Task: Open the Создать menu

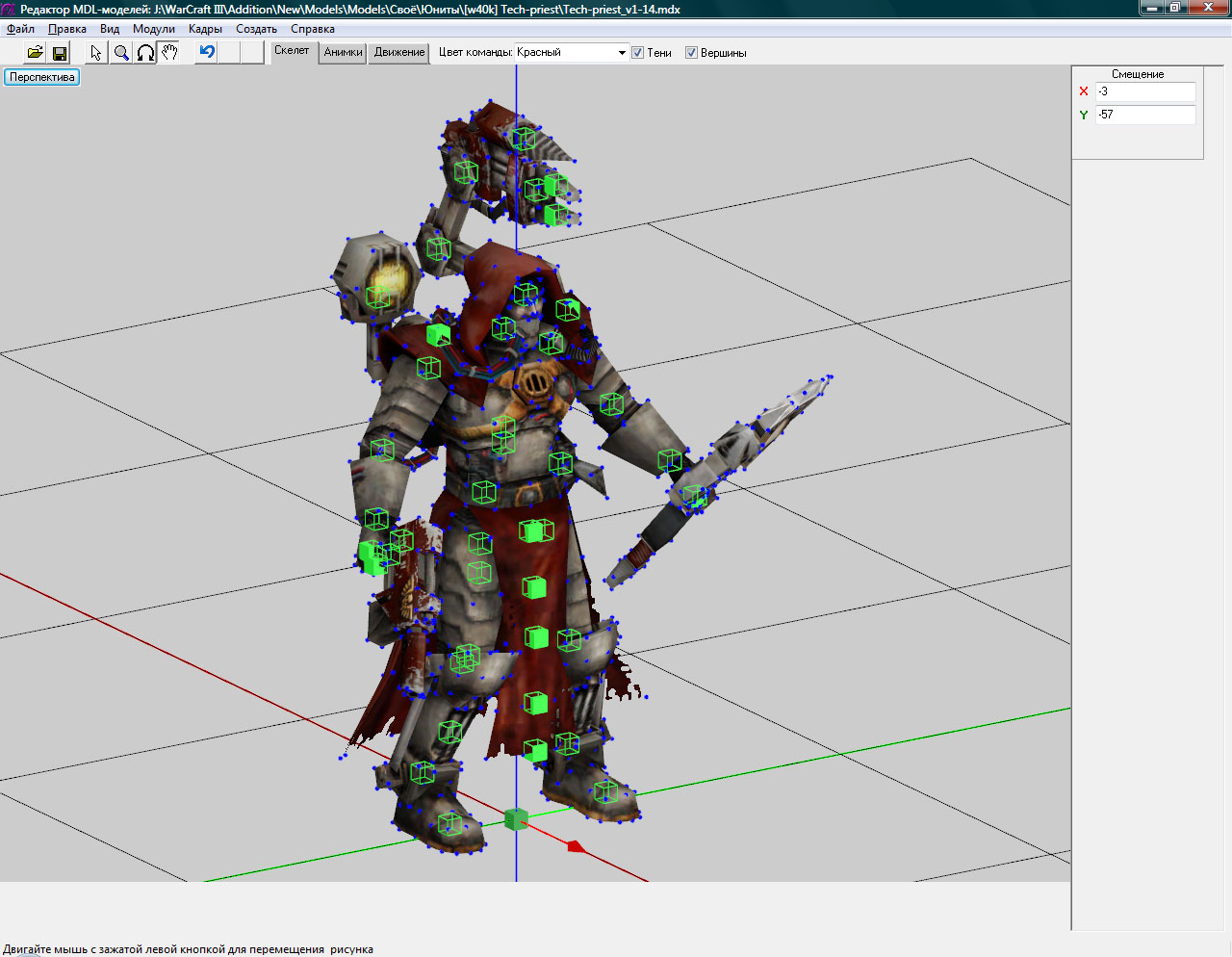Action: pos(256,29)
